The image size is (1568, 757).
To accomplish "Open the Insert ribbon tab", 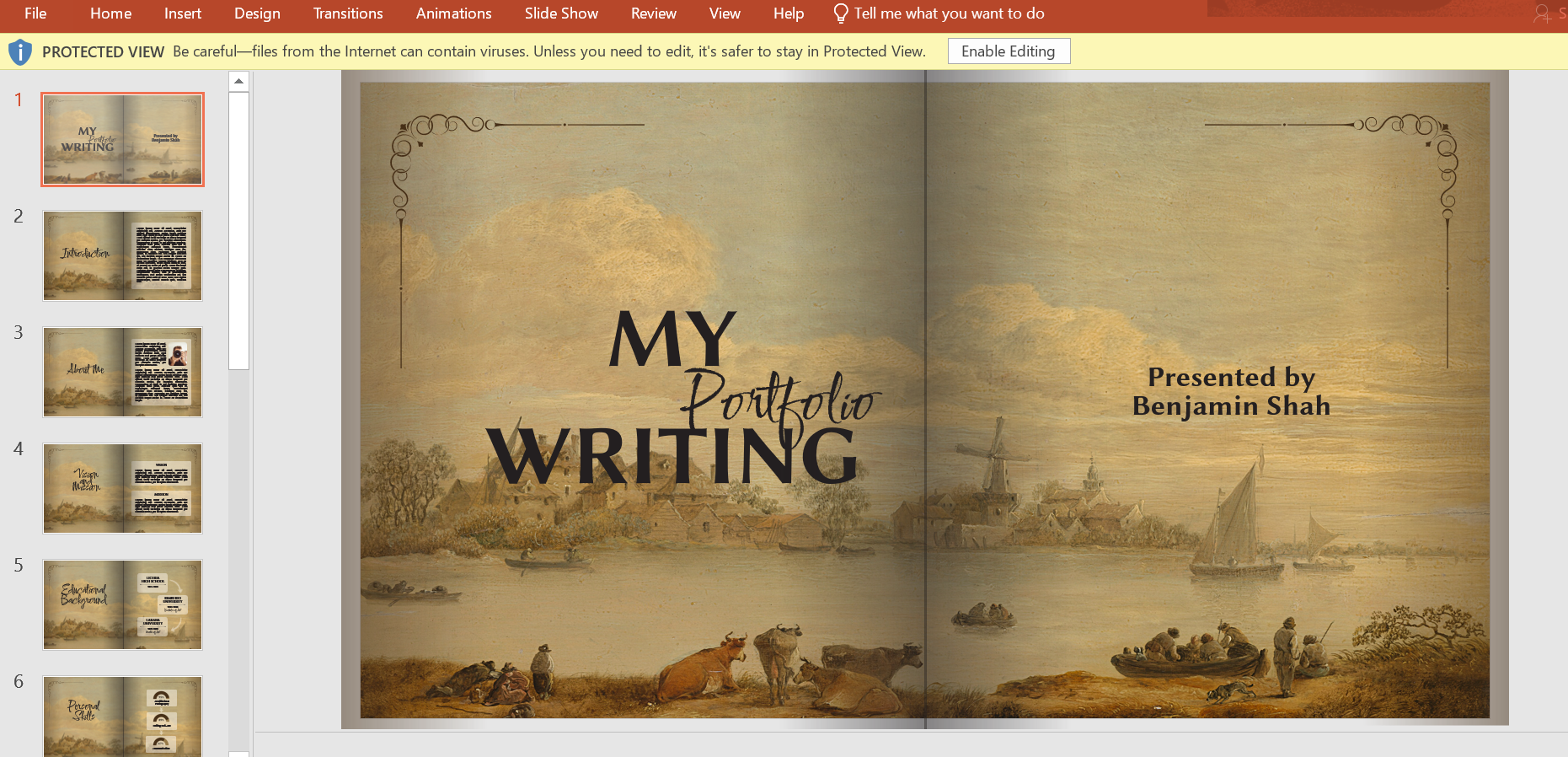I will [x=183, y=13].
